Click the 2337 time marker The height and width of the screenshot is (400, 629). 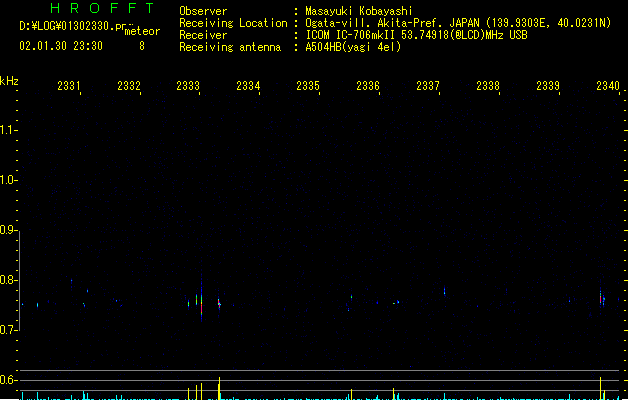click(428, 86)
